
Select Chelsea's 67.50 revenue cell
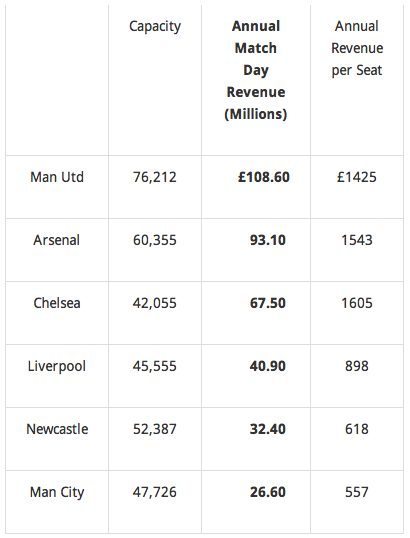click(x=268, y=303)
